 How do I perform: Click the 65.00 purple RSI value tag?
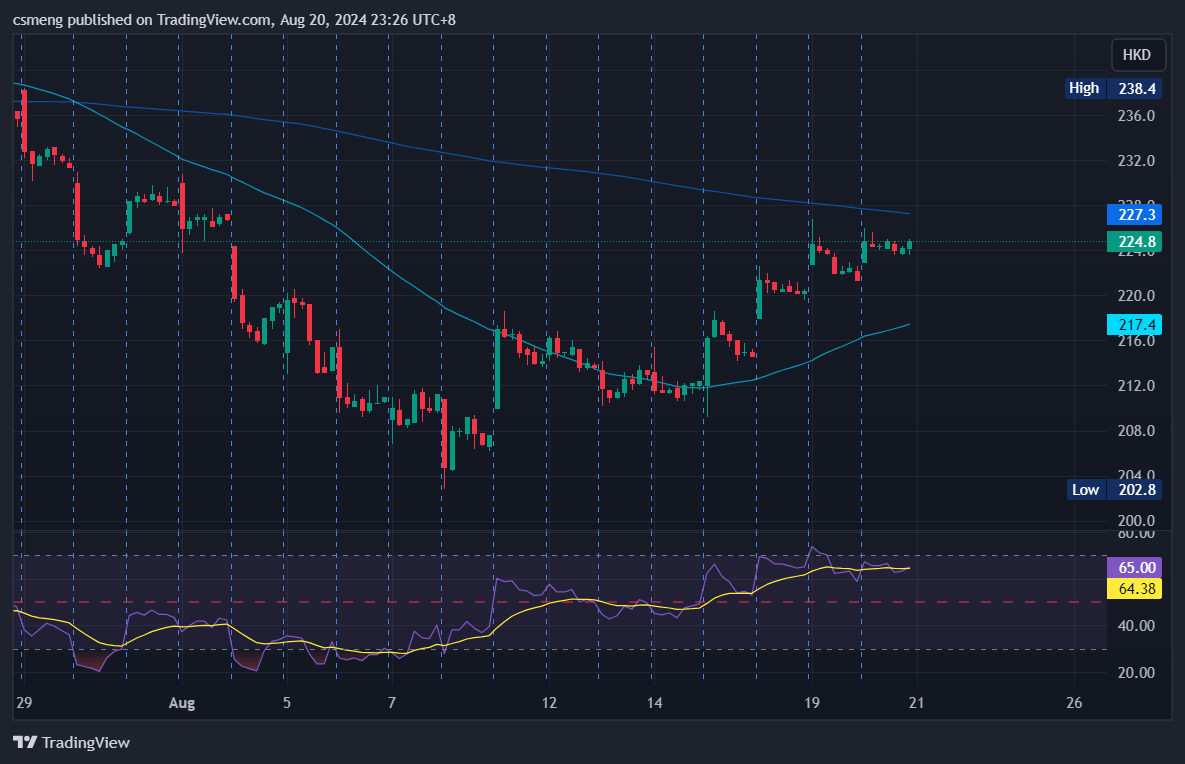pyautogui.click(x=1134, y=568)
